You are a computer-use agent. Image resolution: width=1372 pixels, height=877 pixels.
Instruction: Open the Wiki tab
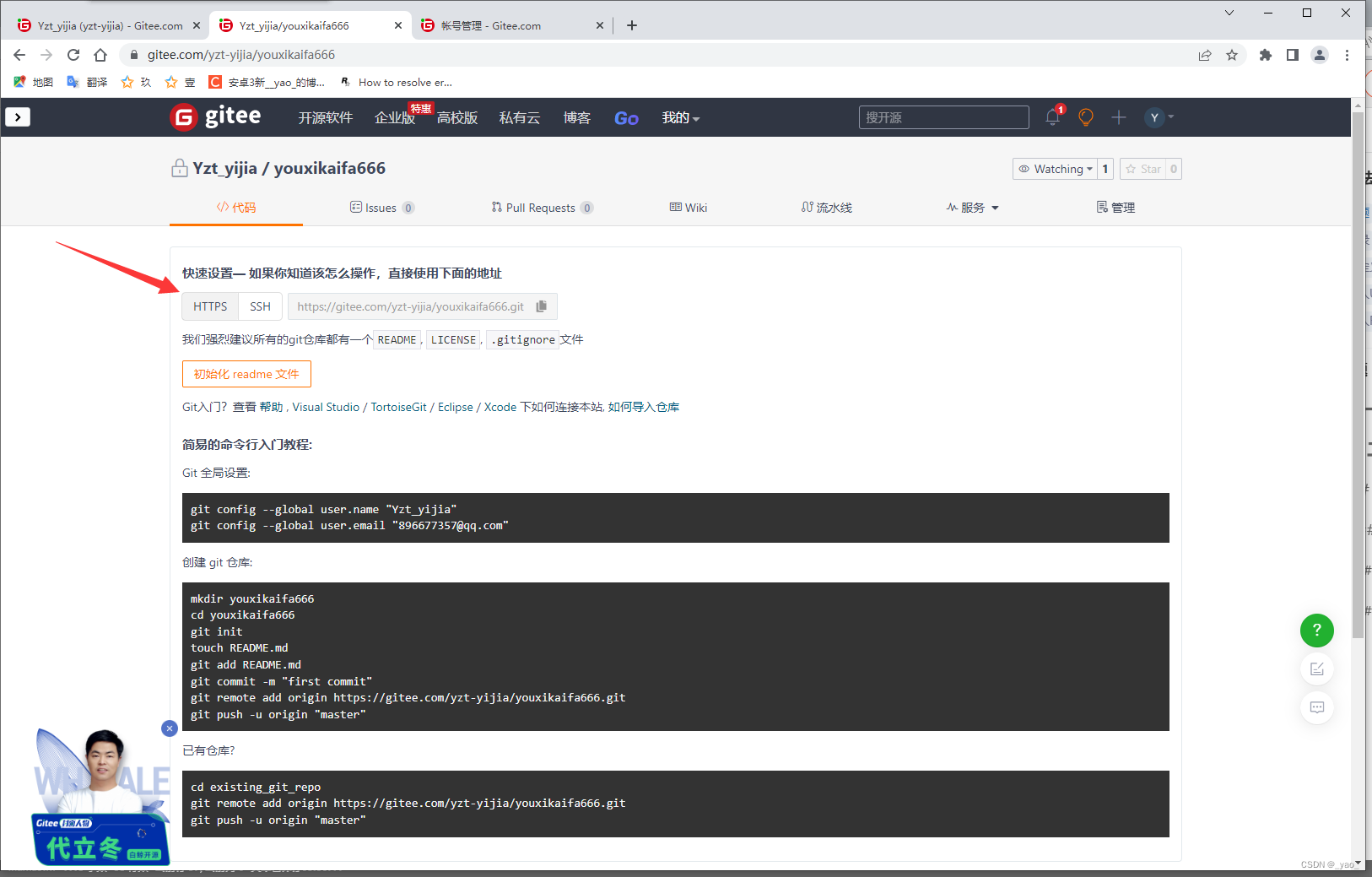(x=689, y=208)
